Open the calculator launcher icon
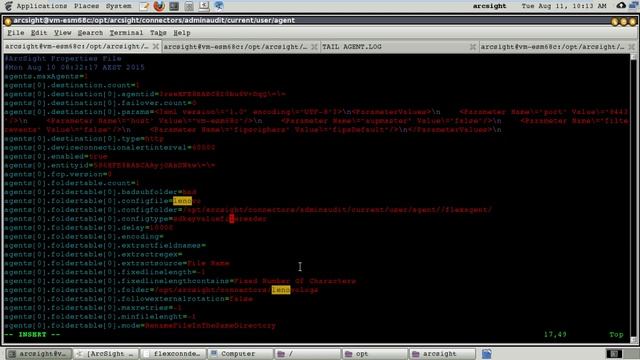The image size is (640, 360). point(189,6)
